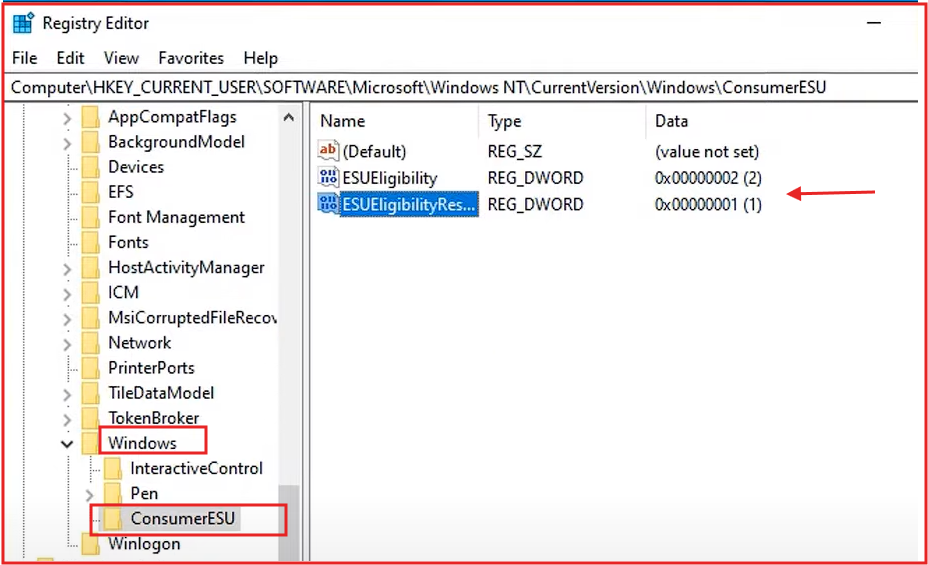Click the Network folder icon
928x565 pixels.
91,343
